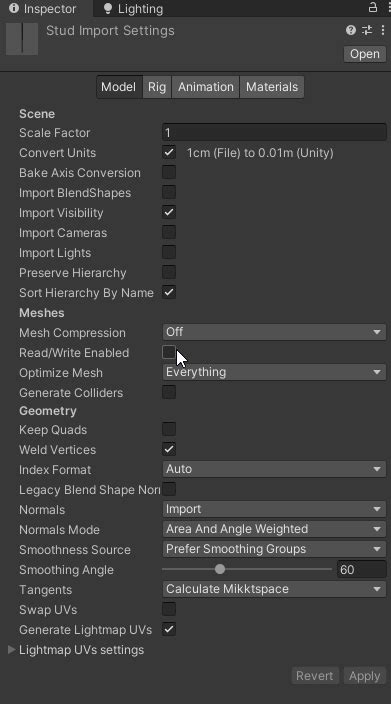Uncheck Convert Units checkbox

pyautogui.click(x=169, y=152)
